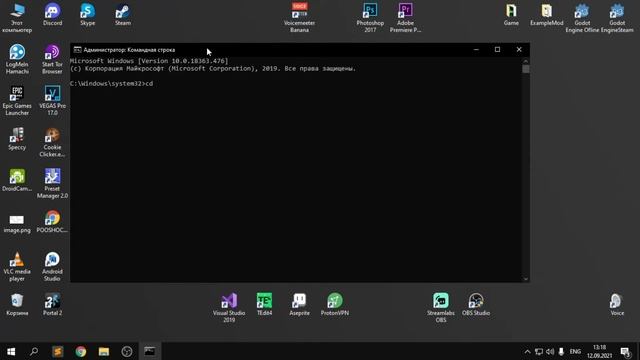Viewport: 640px width, 360px height.
Task: Start Tor Browser shortcut
Action: click(52, 59)
